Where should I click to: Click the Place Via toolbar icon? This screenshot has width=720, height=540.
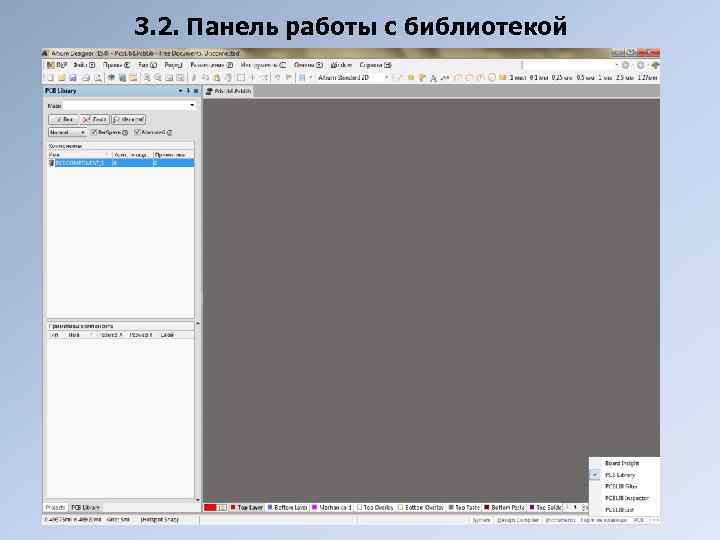click(x=422, y=78)
